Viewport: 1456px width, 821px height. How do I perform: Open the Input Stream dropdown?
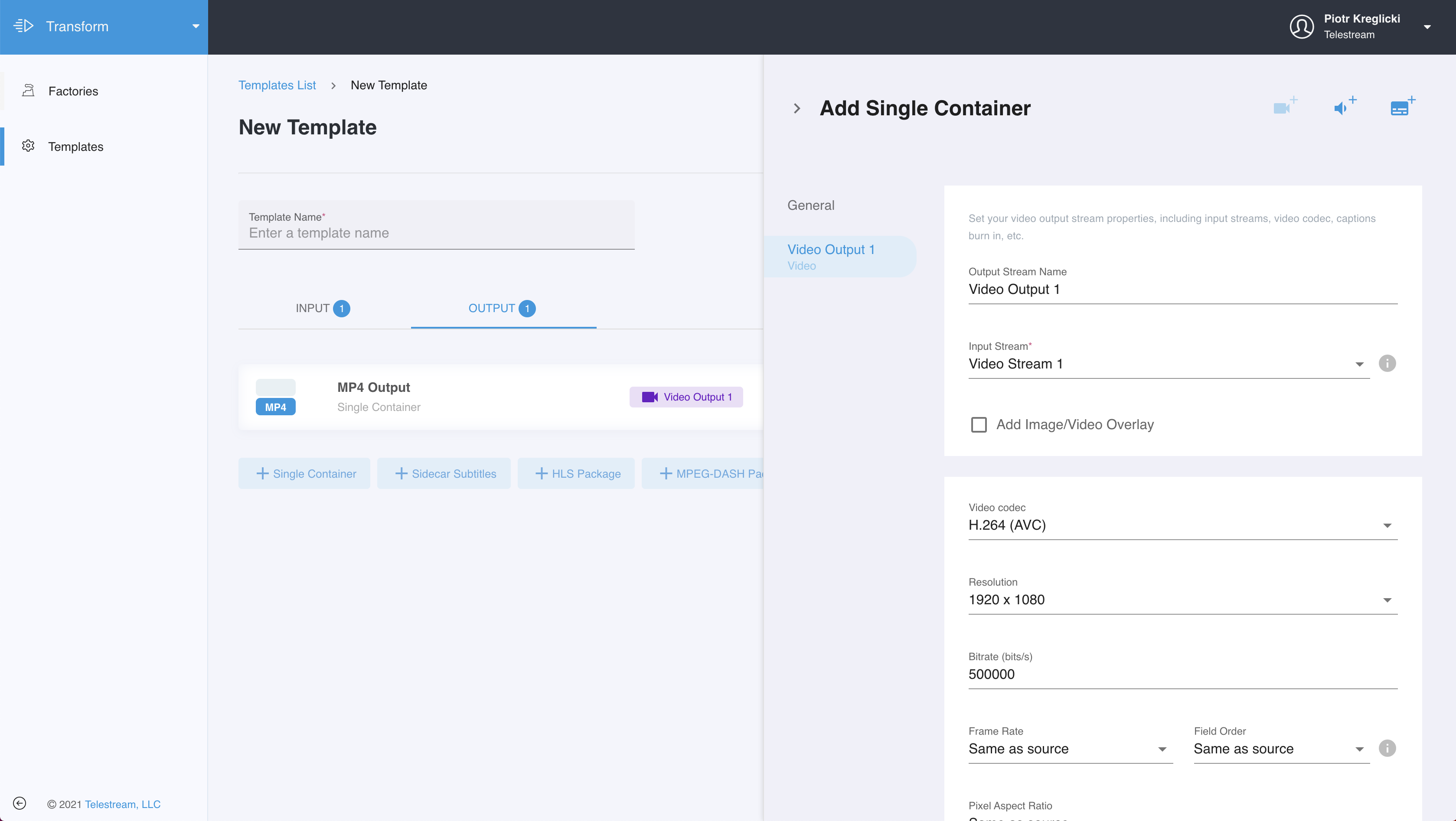click(1169, 364)
